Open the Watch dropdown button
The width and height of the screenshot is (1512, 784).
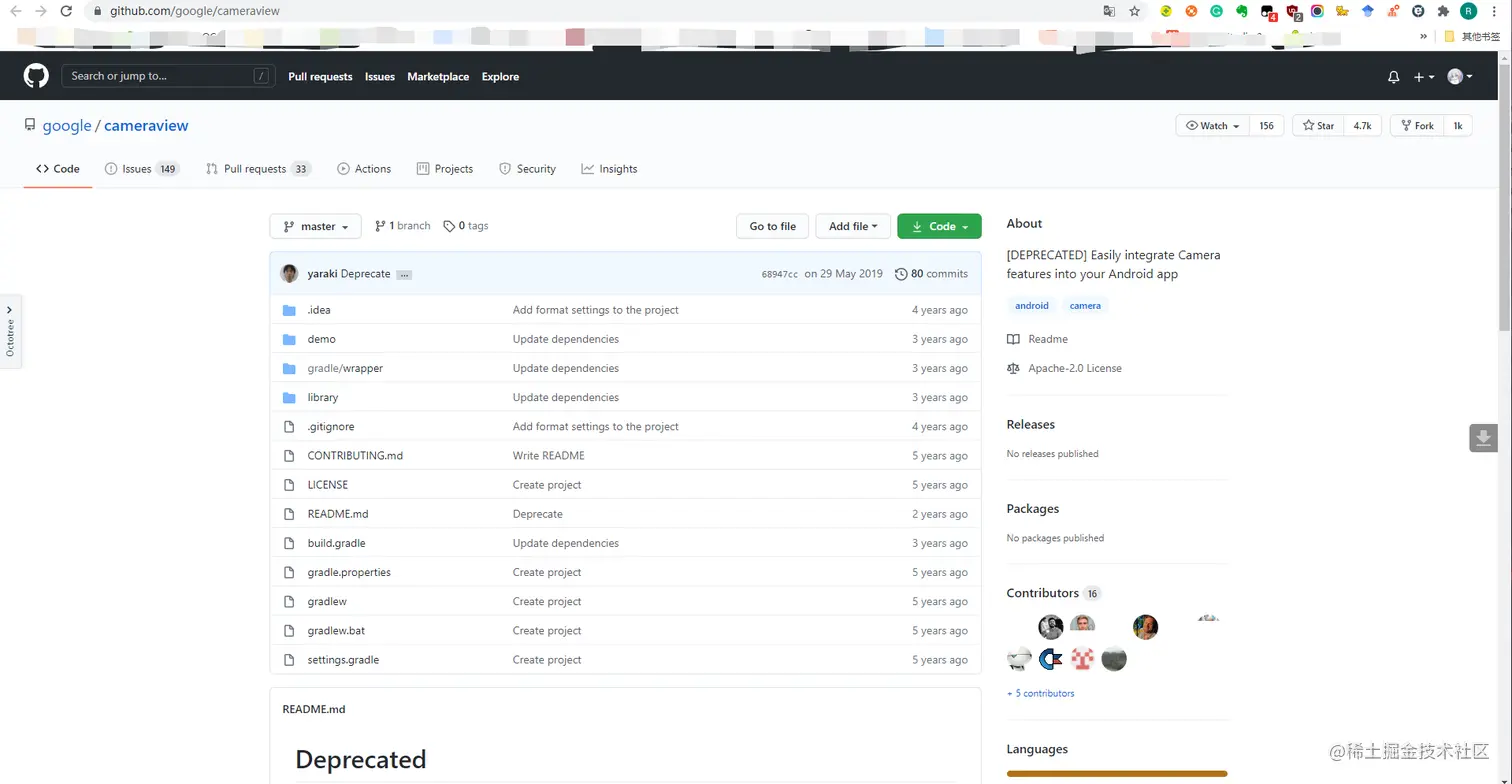[1212, 126]
